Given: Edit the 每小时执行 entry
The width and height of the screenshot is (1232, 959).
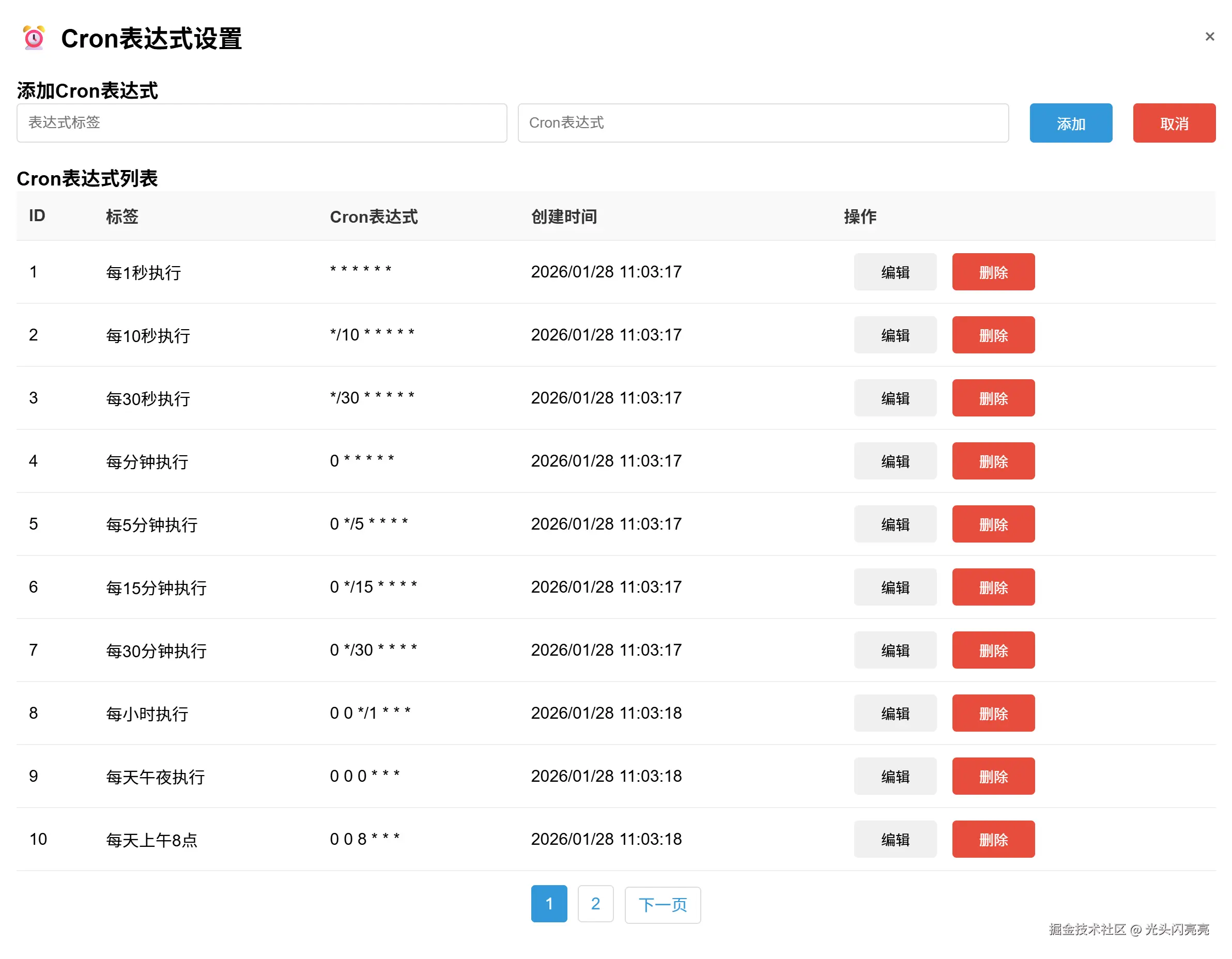Looking at the screenshot, I should click(x=895, y=713).
